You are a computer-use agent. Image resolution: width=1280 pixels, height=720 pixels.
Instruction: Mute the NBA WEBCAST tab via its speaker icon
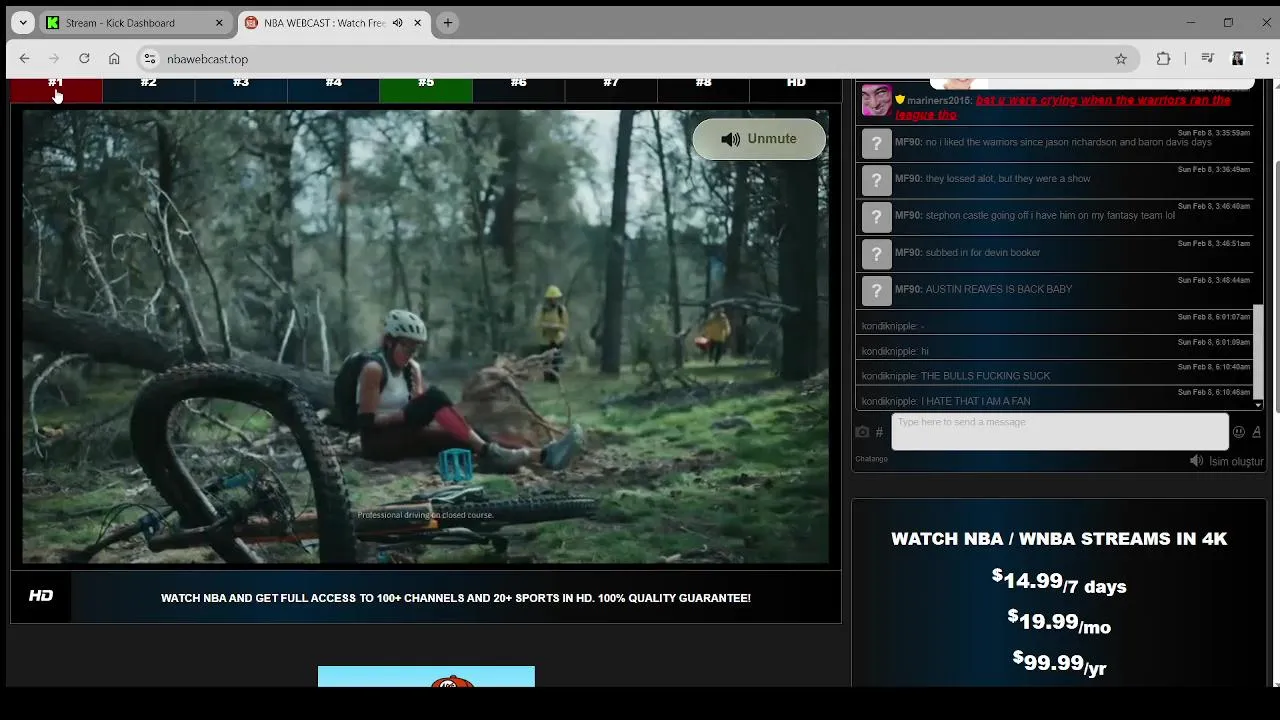coord(397,23)
